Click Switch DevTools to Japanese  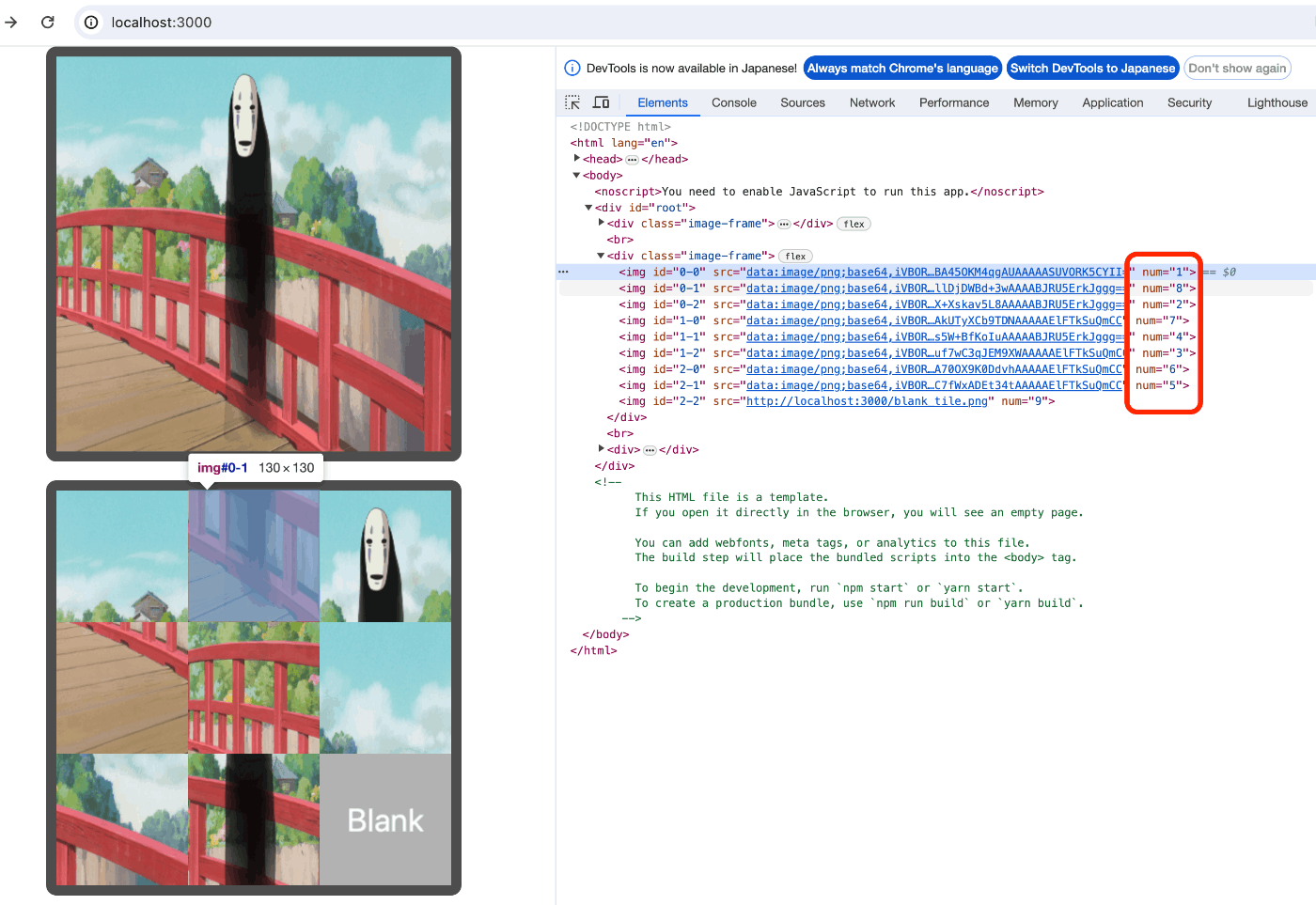click(1092, 68)
